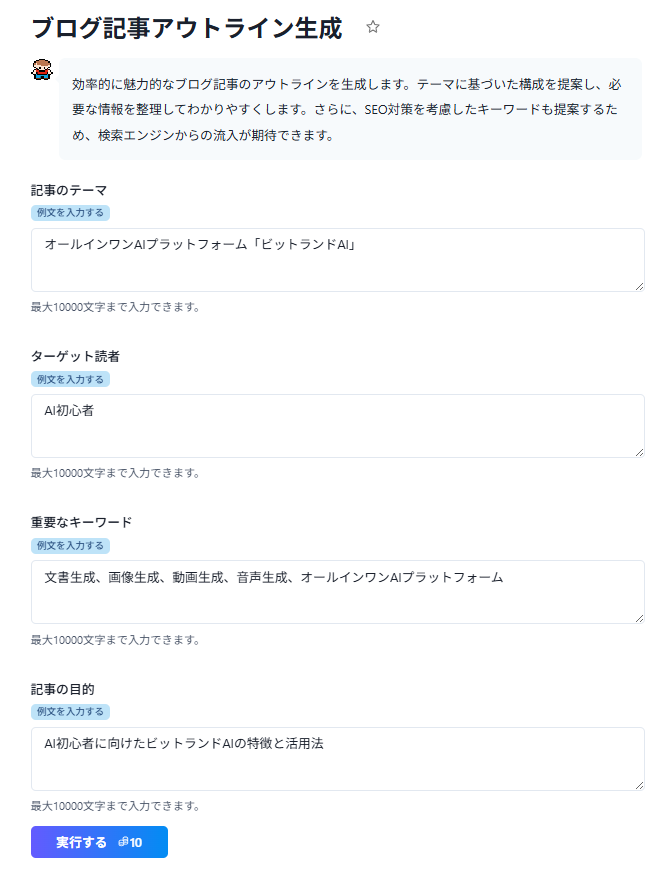Click 例文を入力する under 重要なキーワード
The height and width of the screenshot is (882, 666).
tap(68, 545)
